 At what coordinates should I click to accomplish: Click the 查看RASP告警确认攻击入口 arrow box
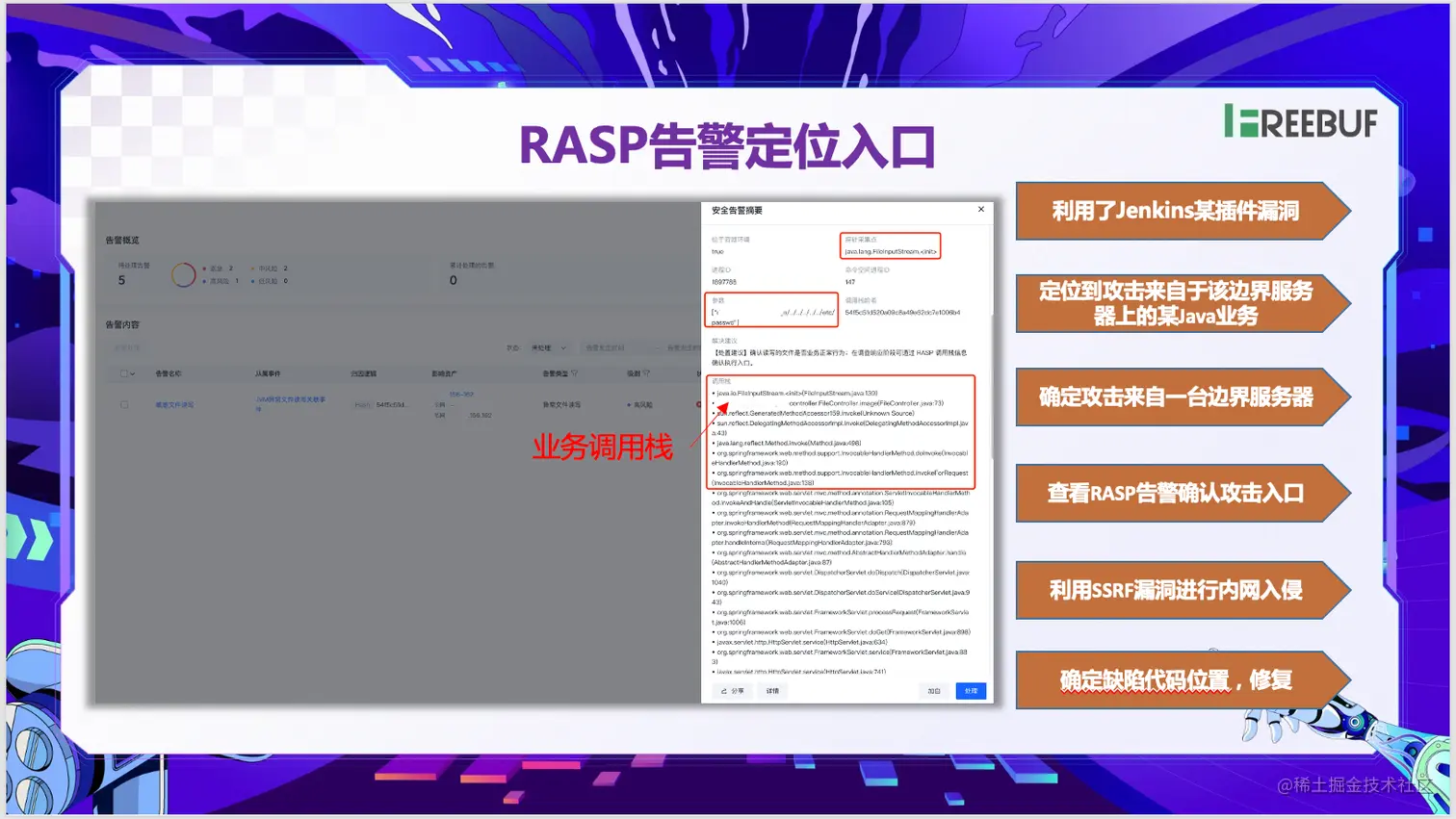tap(1183, 493)
